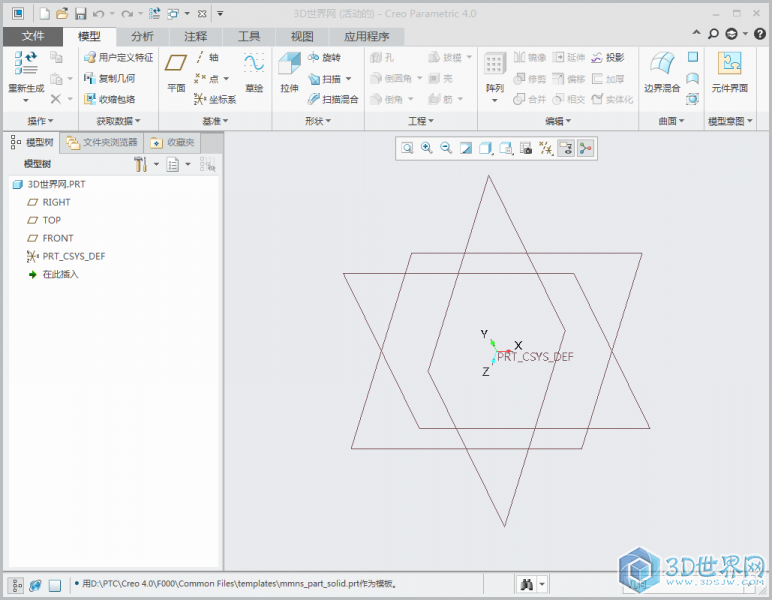Viewport: 772px width, 600px height.
Task: Expand the Editing (编辑) group dropdown
Action: pyautogui.click(x=558, y=121)
